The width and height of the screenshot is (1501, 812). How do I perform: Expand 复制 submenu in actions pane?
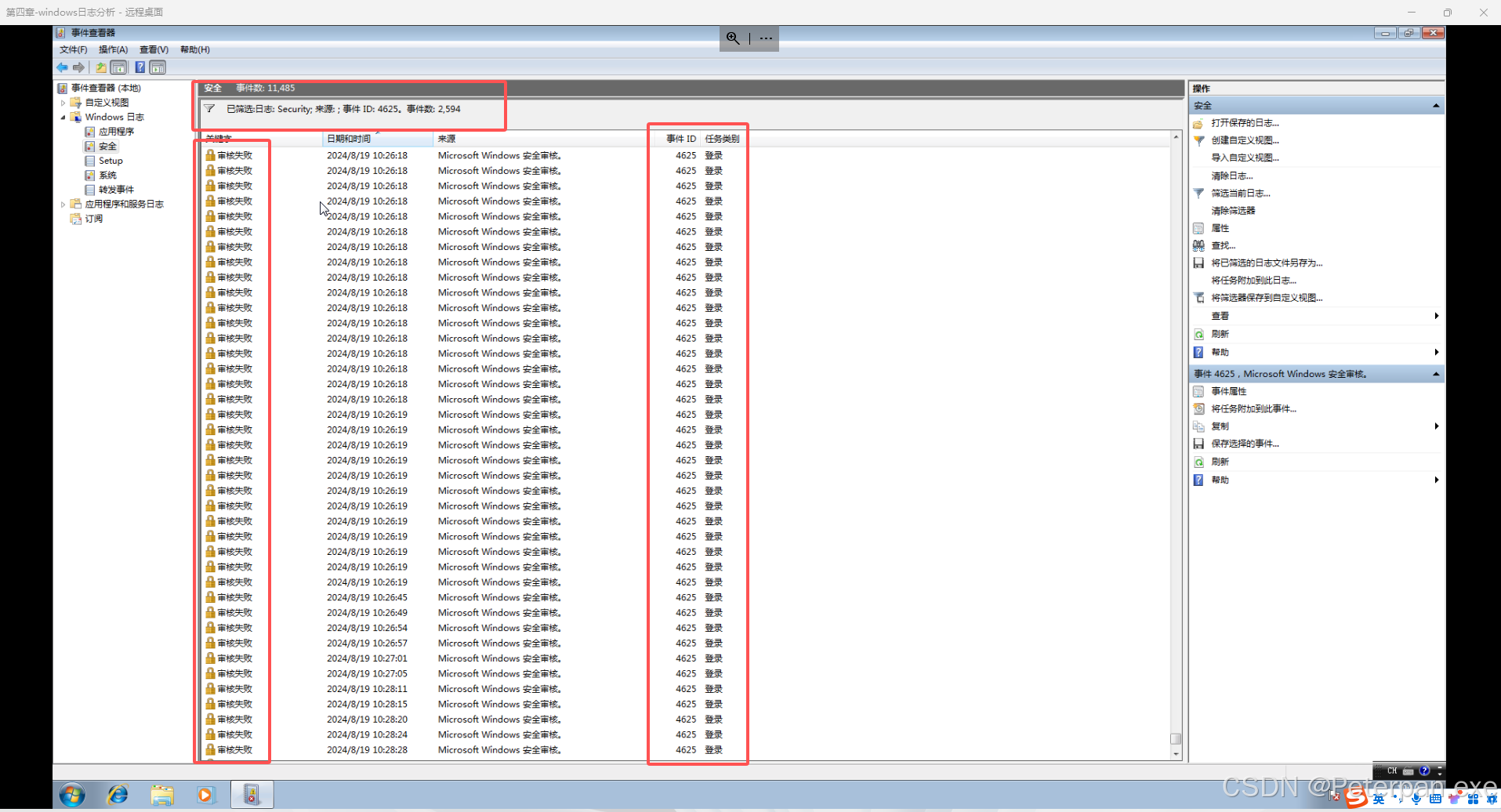click(x=1436, y=426)
